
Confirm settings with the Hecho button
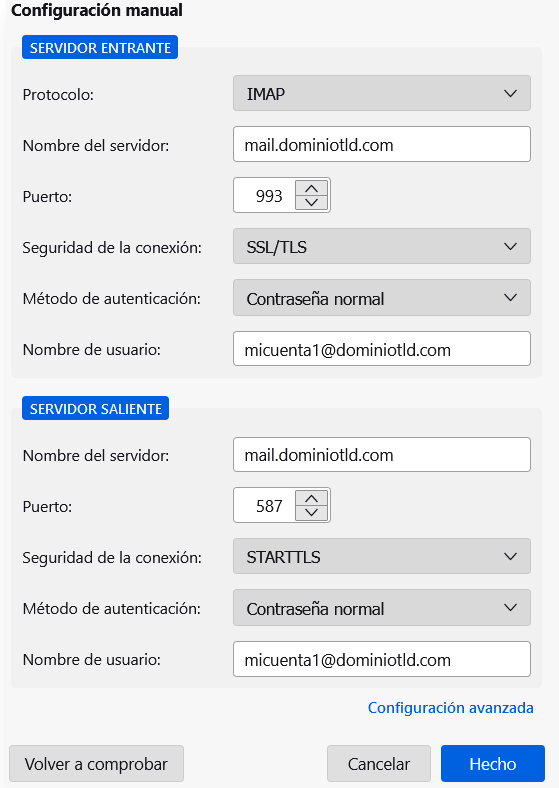pos(493,764)
